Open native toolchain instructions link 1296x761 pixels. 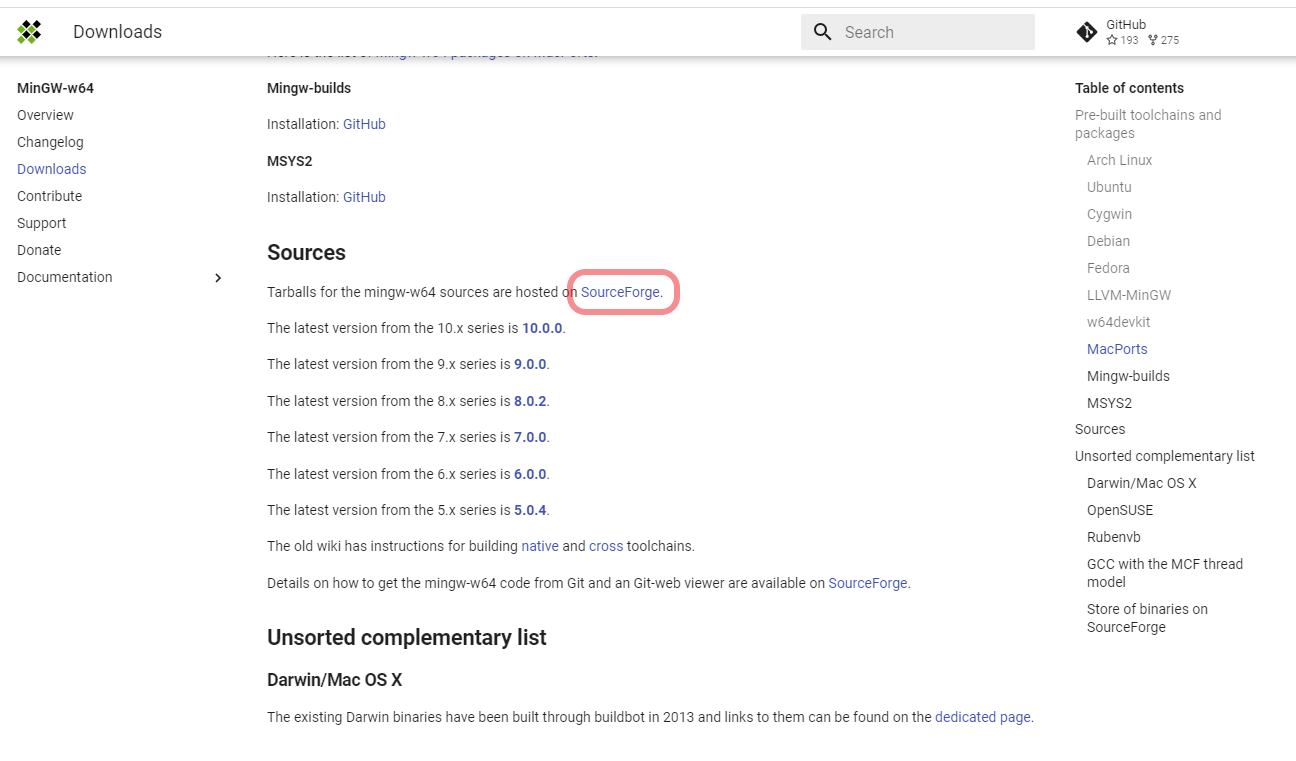tap(540, 546)
